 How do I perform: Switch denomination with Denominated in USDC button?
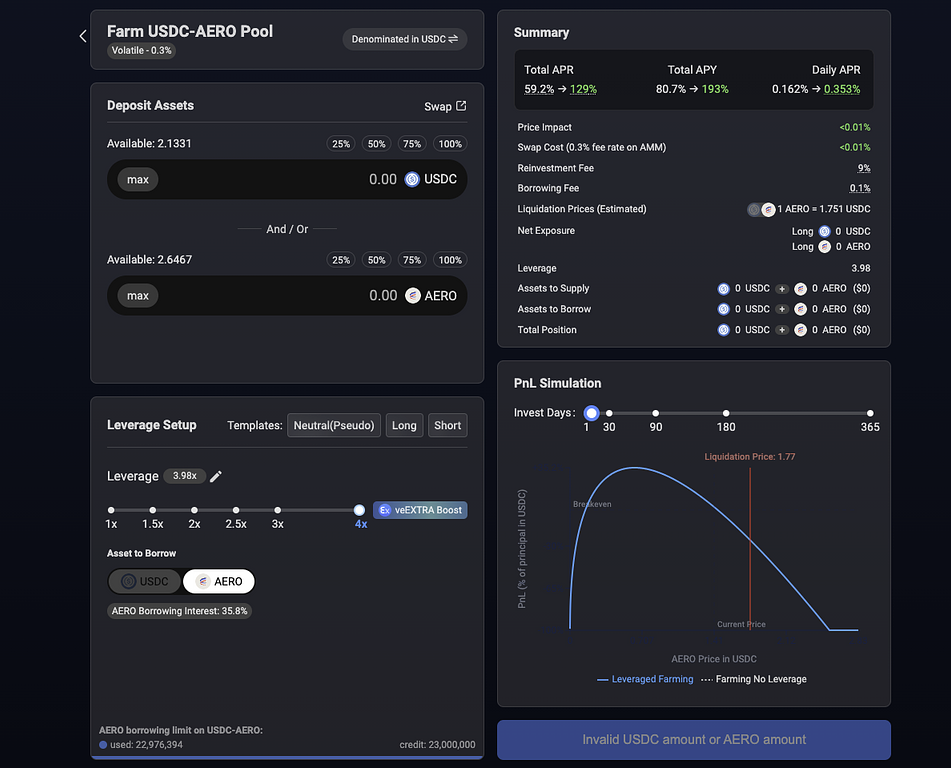[404, 39]
